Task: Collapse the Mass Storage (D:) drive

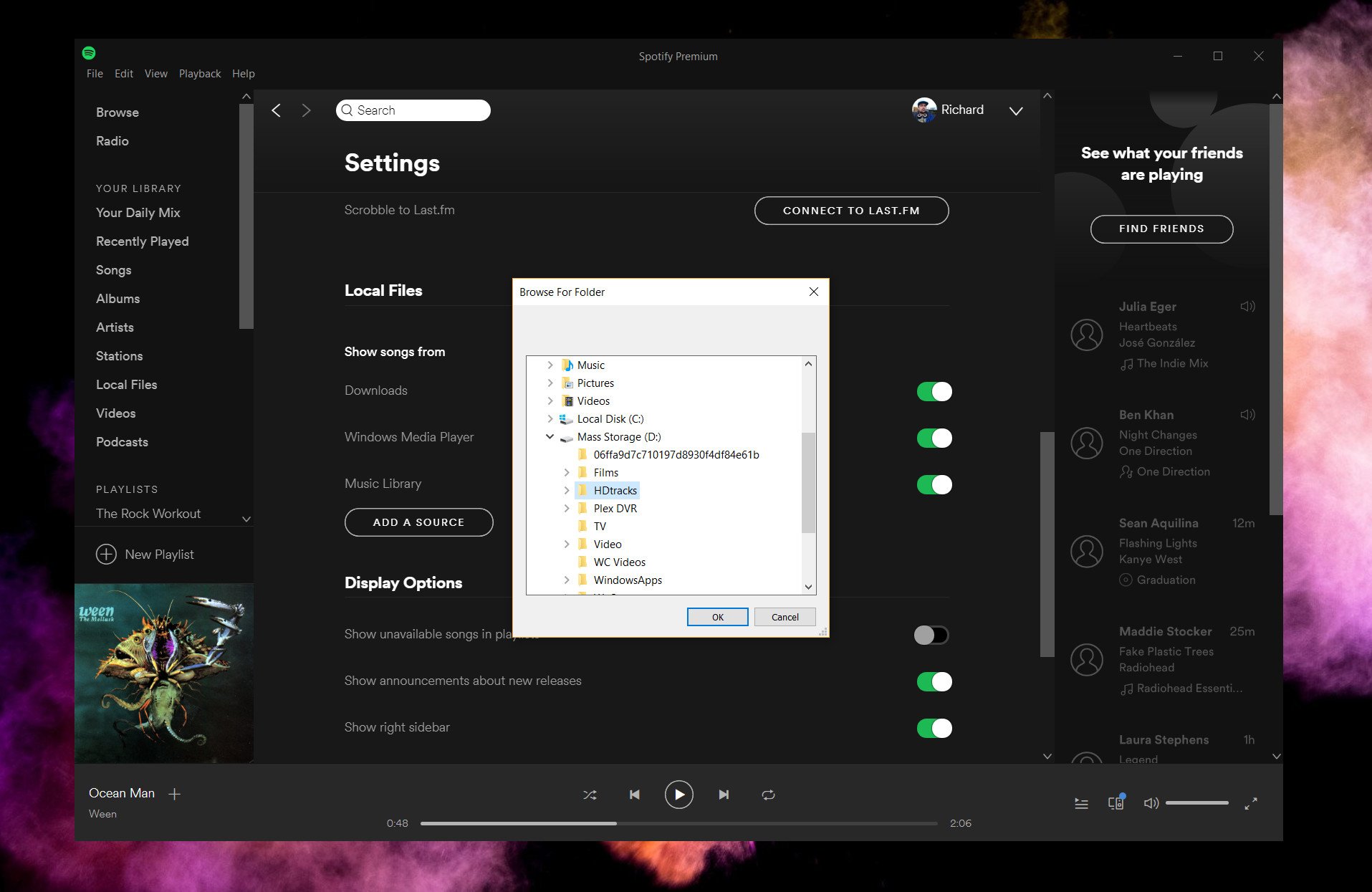Action: pyautogui.click(x=550, y=437)
